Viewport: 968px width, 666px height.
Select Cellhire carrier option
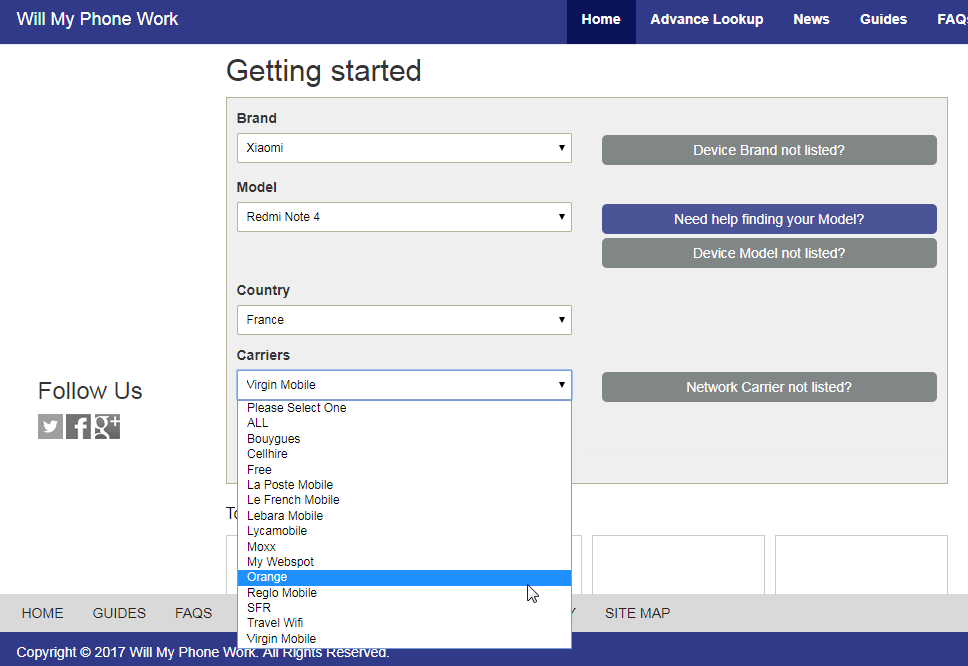(x=404, y=454)
